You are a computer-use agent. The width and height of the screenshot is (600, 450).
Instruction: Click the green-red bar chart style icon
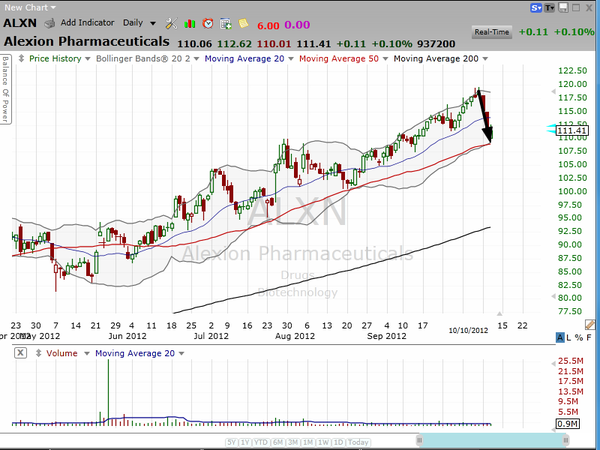click(189, 24)
